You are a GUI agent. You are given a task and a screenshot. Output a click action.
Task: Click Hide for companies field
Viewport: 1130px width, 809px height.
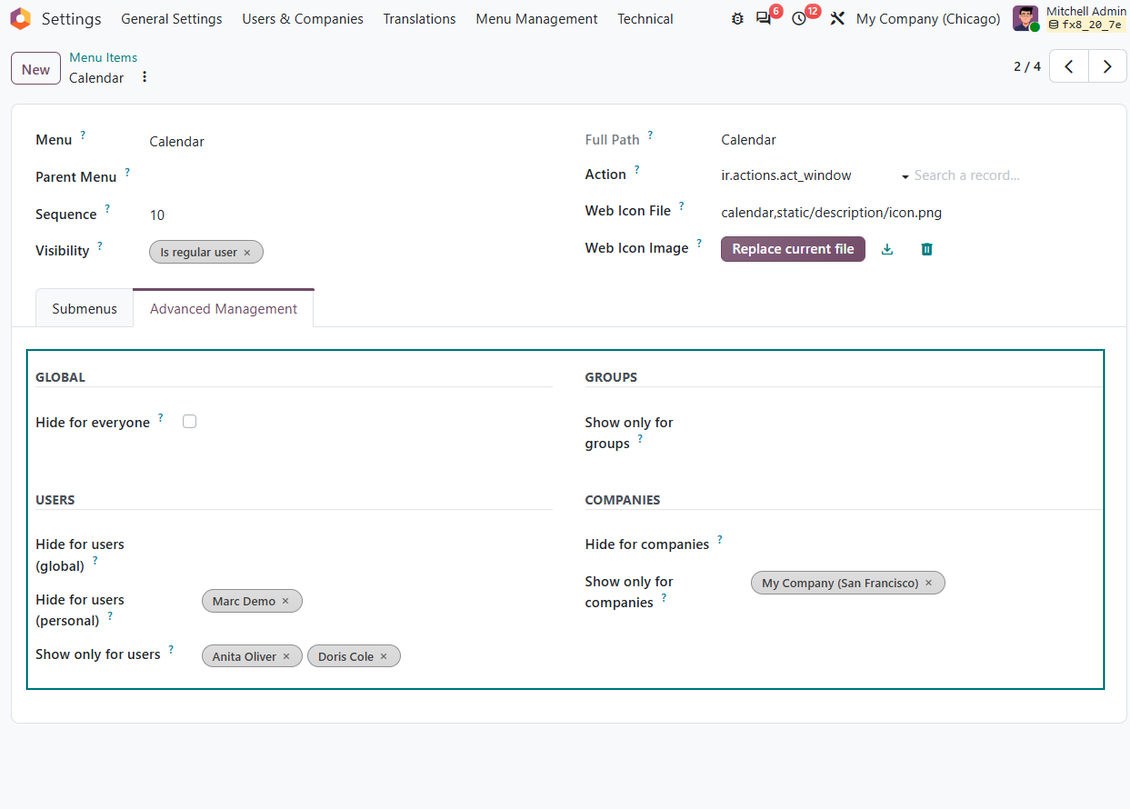click(x=926, y=545)
